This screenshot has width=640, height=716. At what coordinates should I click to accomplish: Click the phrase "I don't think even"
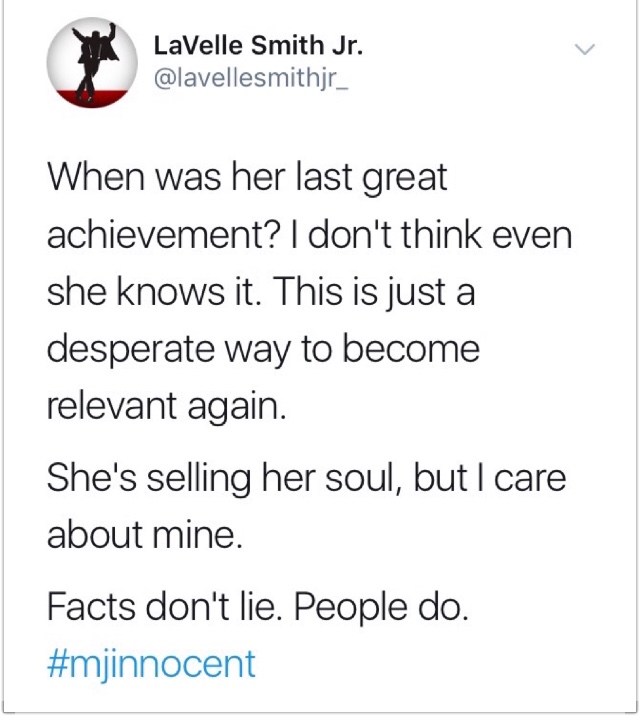click(440, 235)
